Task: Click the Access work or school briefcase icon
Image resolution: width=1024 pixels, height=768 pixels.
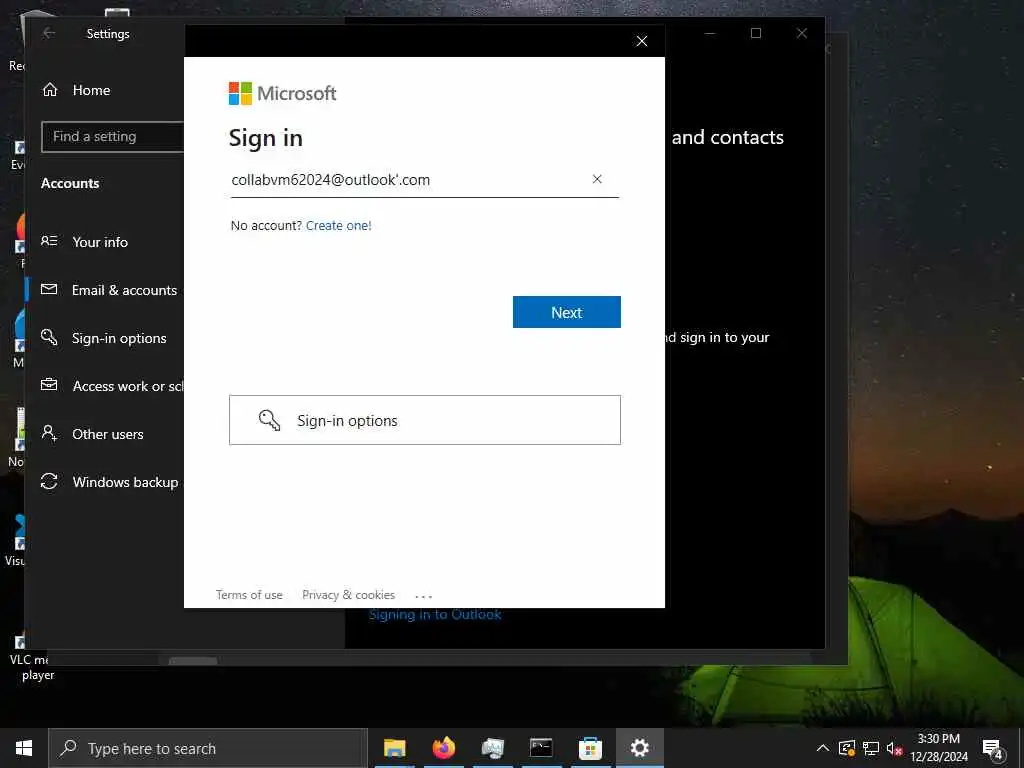Action: [x=49, y=385]
